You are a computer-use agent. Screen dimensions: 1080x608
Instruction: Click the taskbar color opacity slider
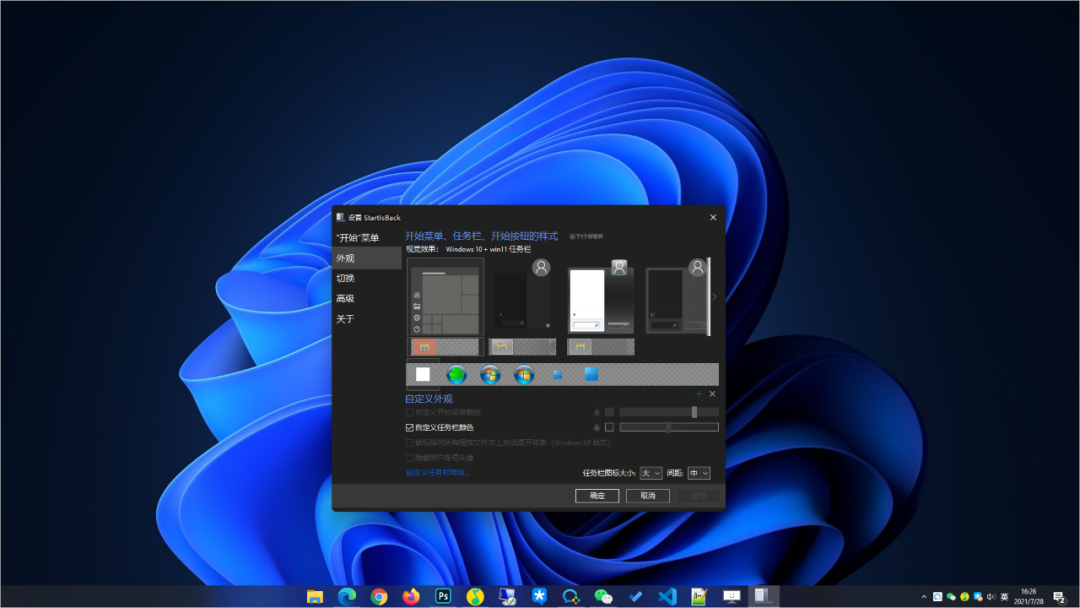[668, 427]
